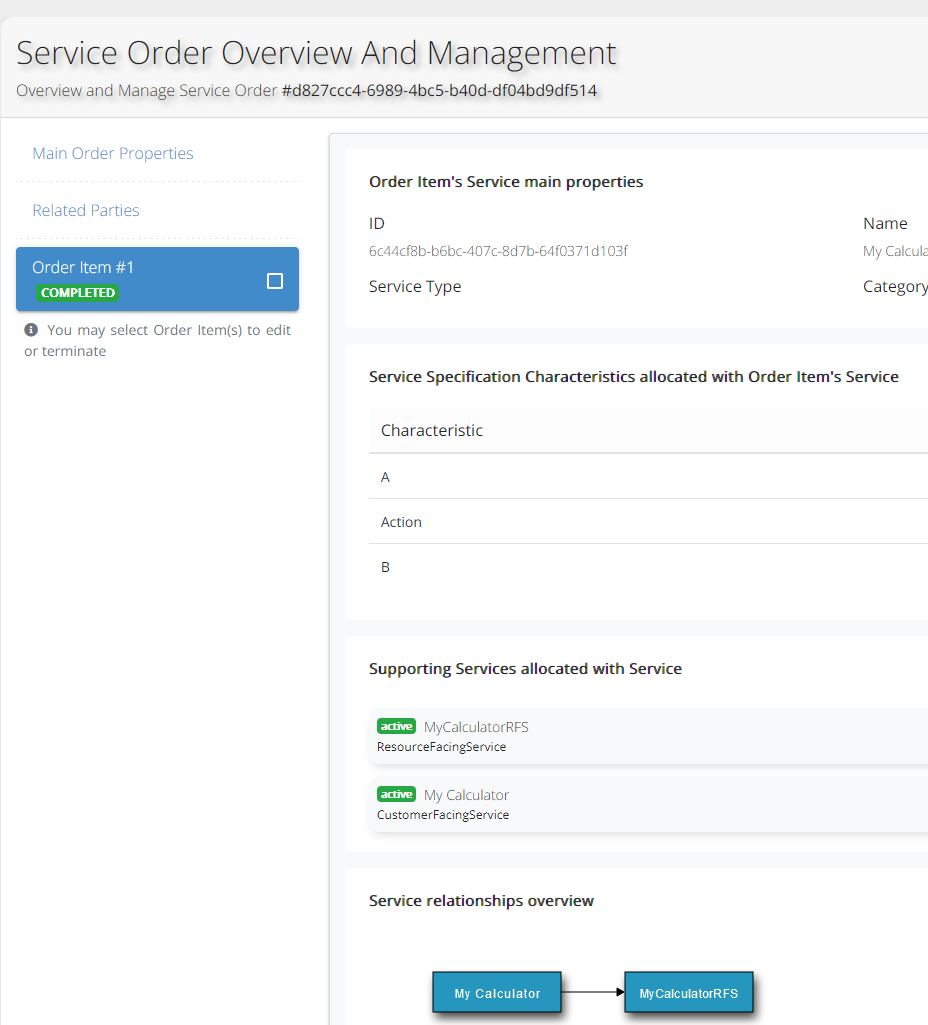Screen dimensions: 928x1025
Task: Click the ResourceFacingService type label
Action: 441,747
